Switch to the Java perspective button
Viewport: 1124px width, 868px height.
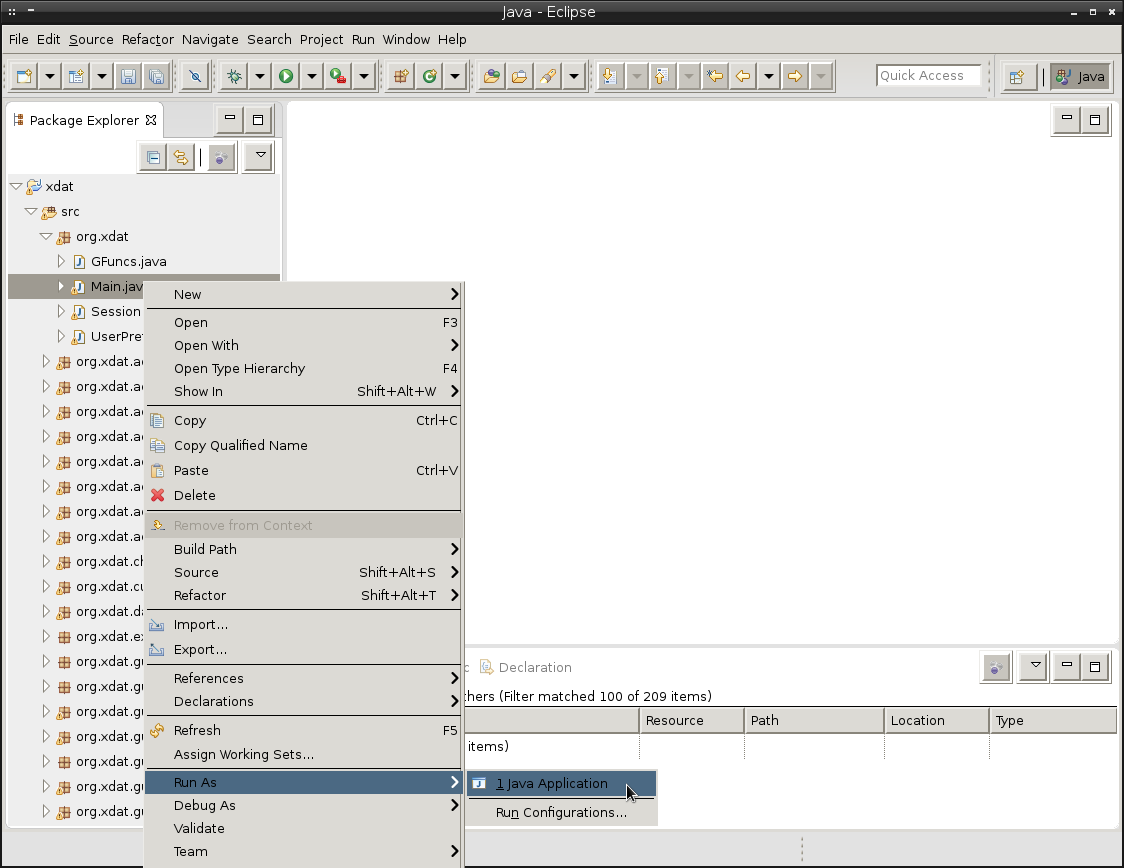[x=1081, y=77]
